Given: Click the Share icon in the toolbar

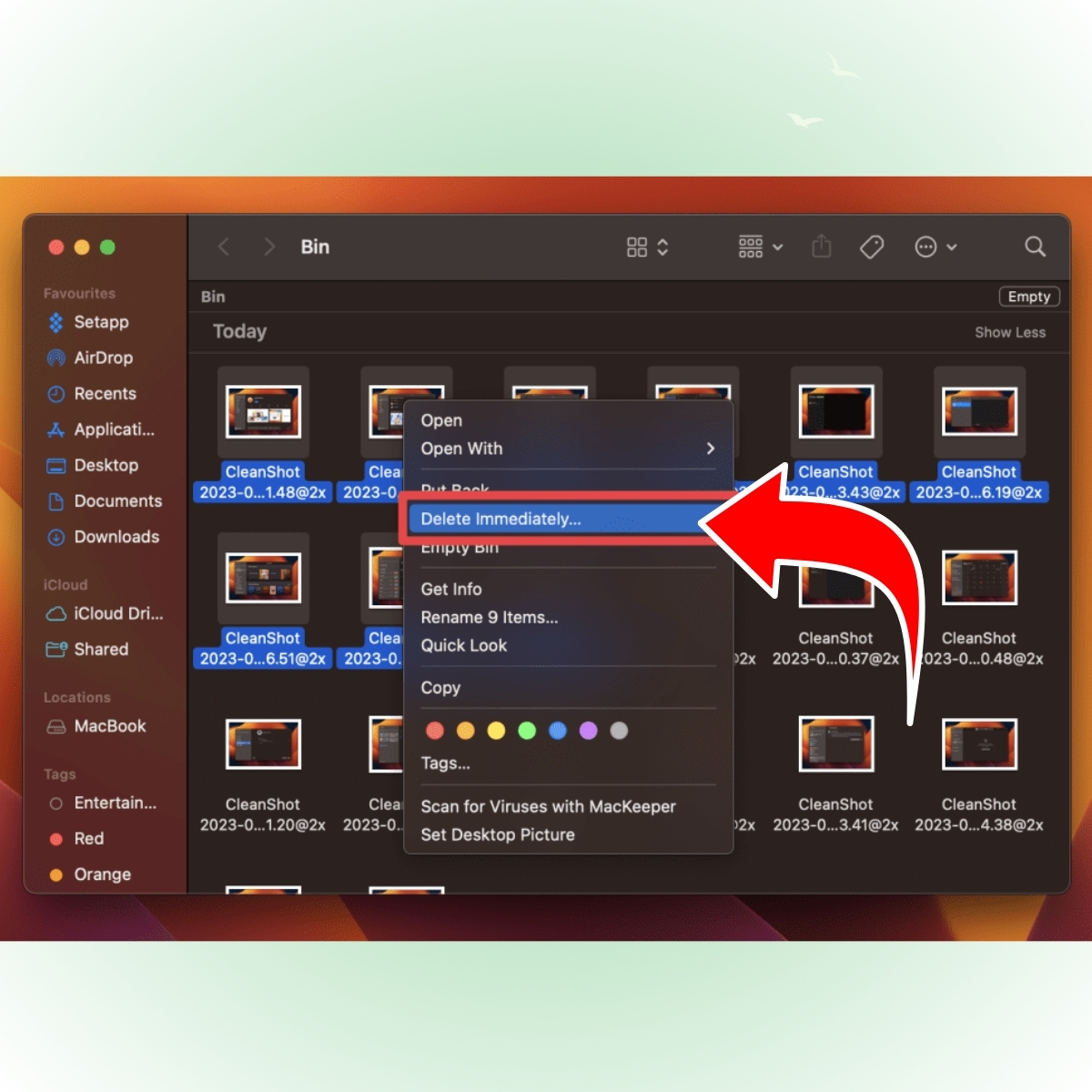Looking at the screenshot, I should tap(821, 247).
